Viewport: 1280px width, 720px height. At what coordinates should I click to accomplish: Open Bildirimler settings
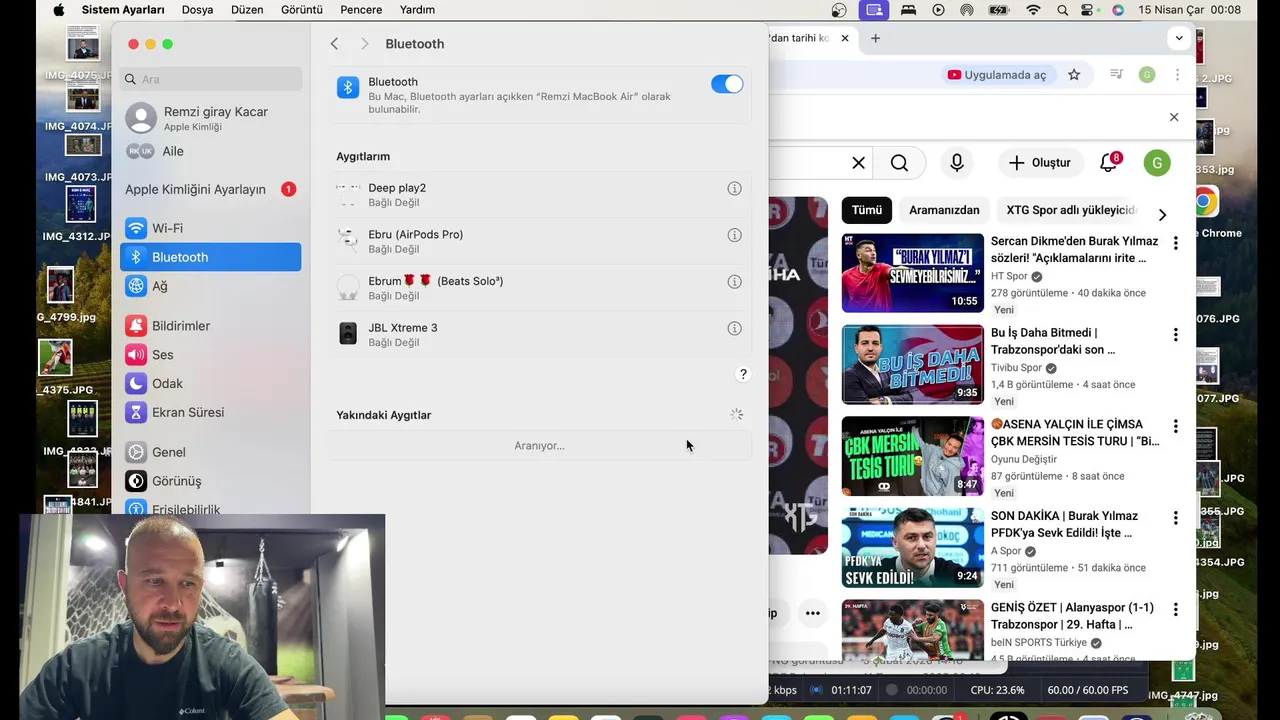pos(210,326)
